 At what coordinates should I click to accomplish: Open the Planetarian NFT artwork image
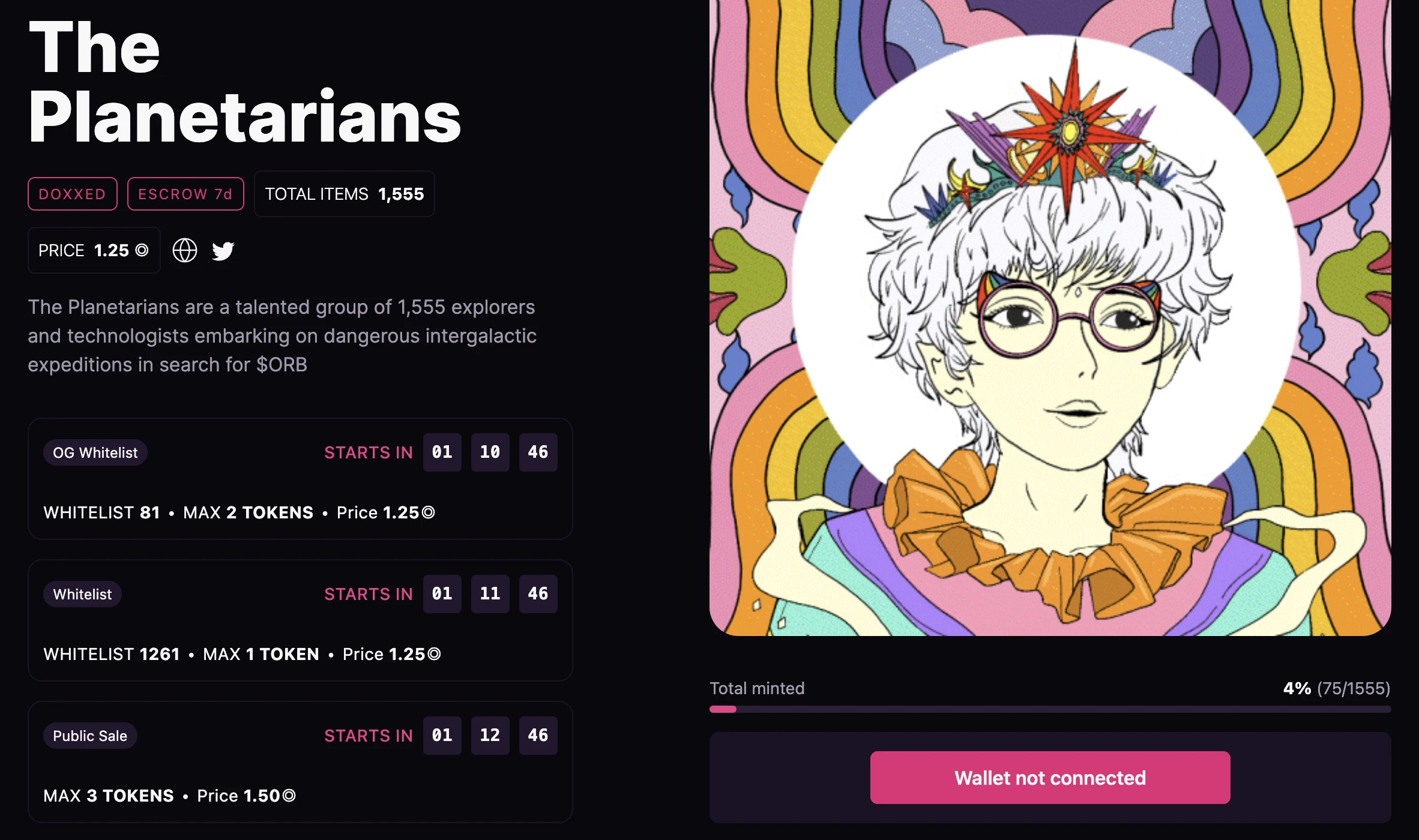pos(1050,318)
